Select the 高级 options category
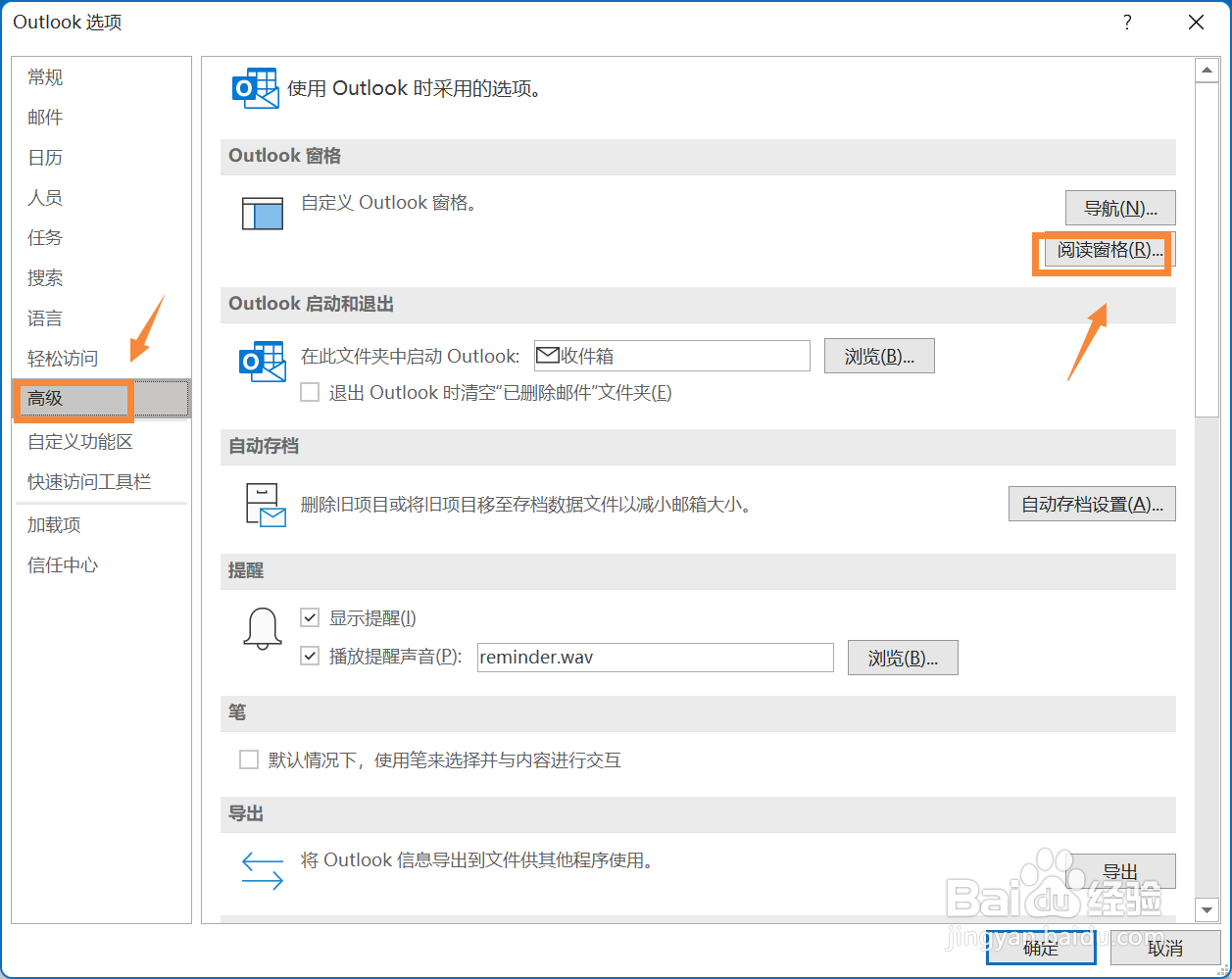 click(102, 399)
